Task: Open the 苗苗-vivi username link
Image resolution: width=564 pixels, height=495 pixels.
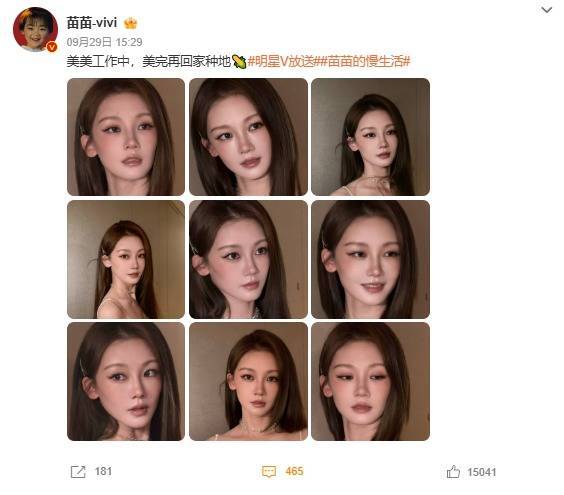Action: [92, 23]
